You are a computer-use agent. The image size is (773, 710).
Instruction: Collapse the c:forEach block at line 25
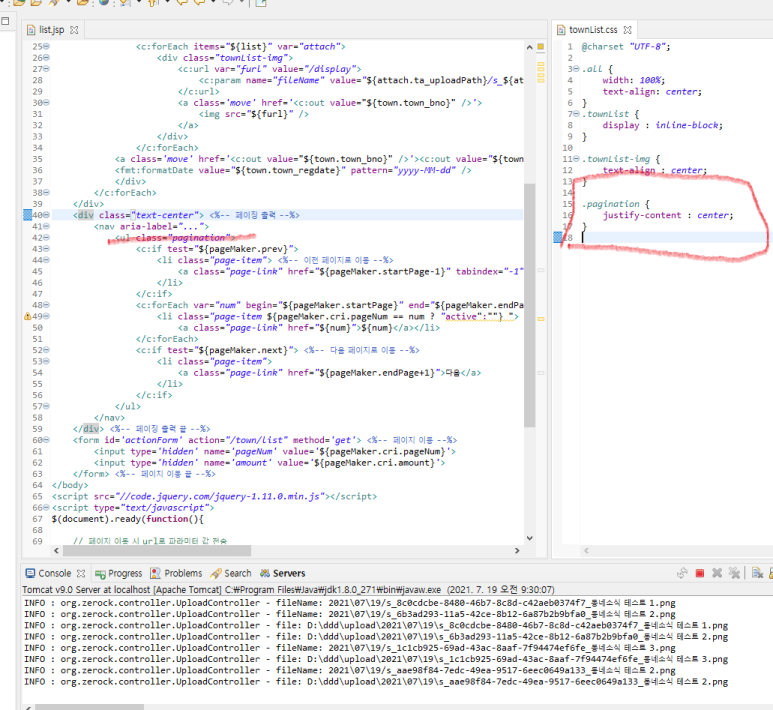click(x=46, y=46)
